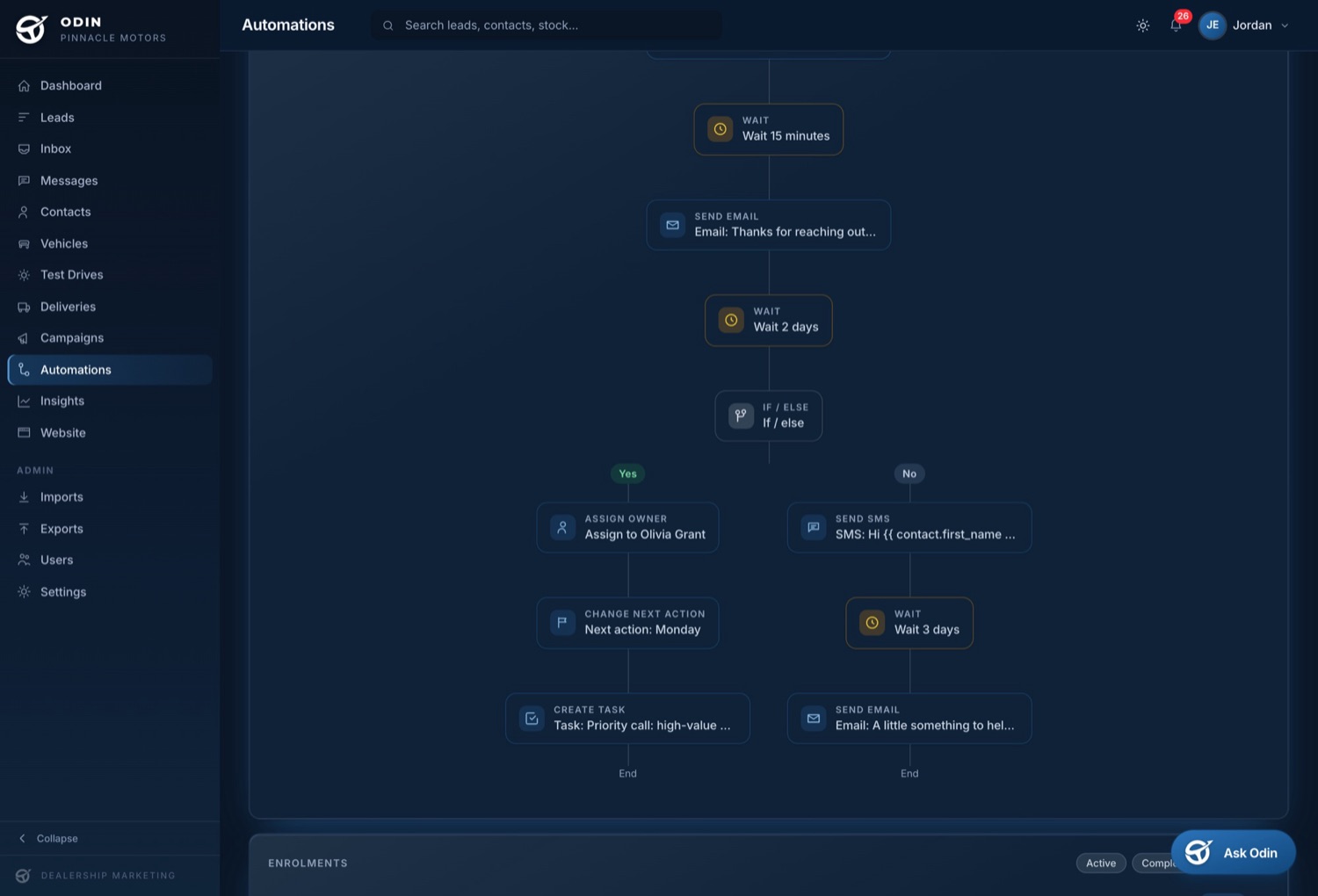Click the No branch label
The image size is (1318, 896).
[909, 473]
